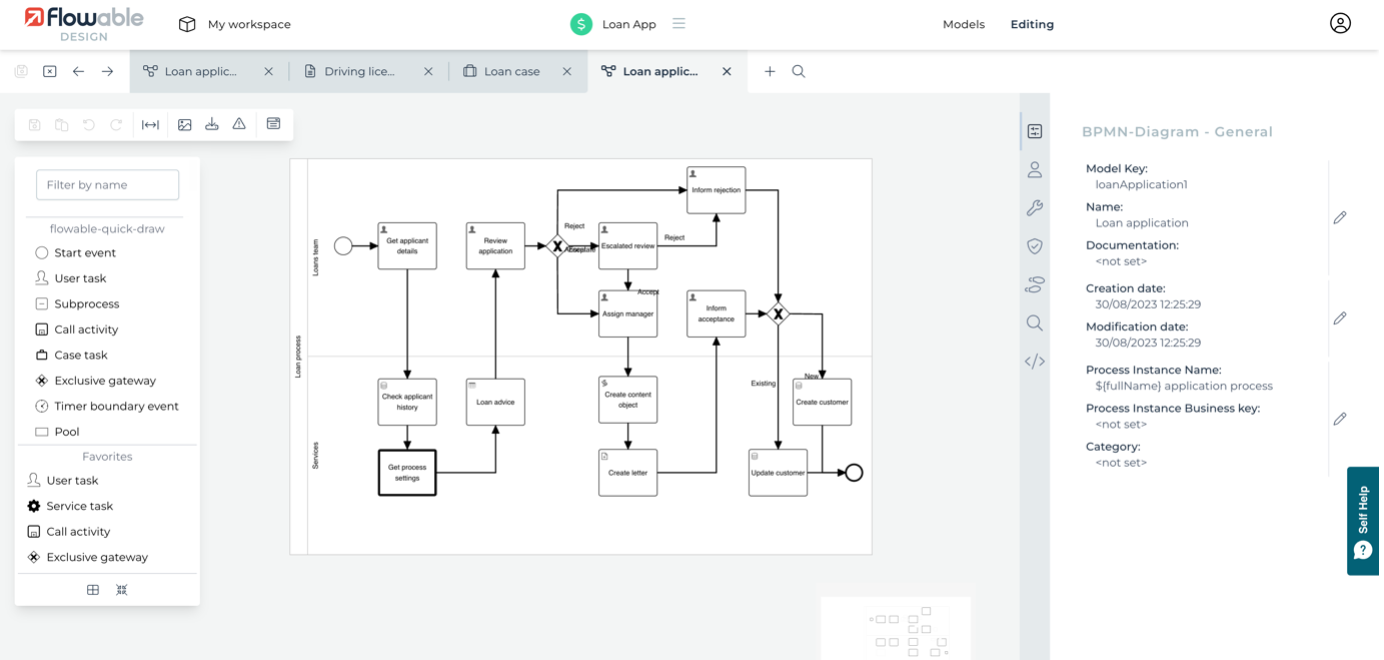Click the user assignment panel icon
The width and height of the screenshot is (1384, 660).
coord(1034,170)
